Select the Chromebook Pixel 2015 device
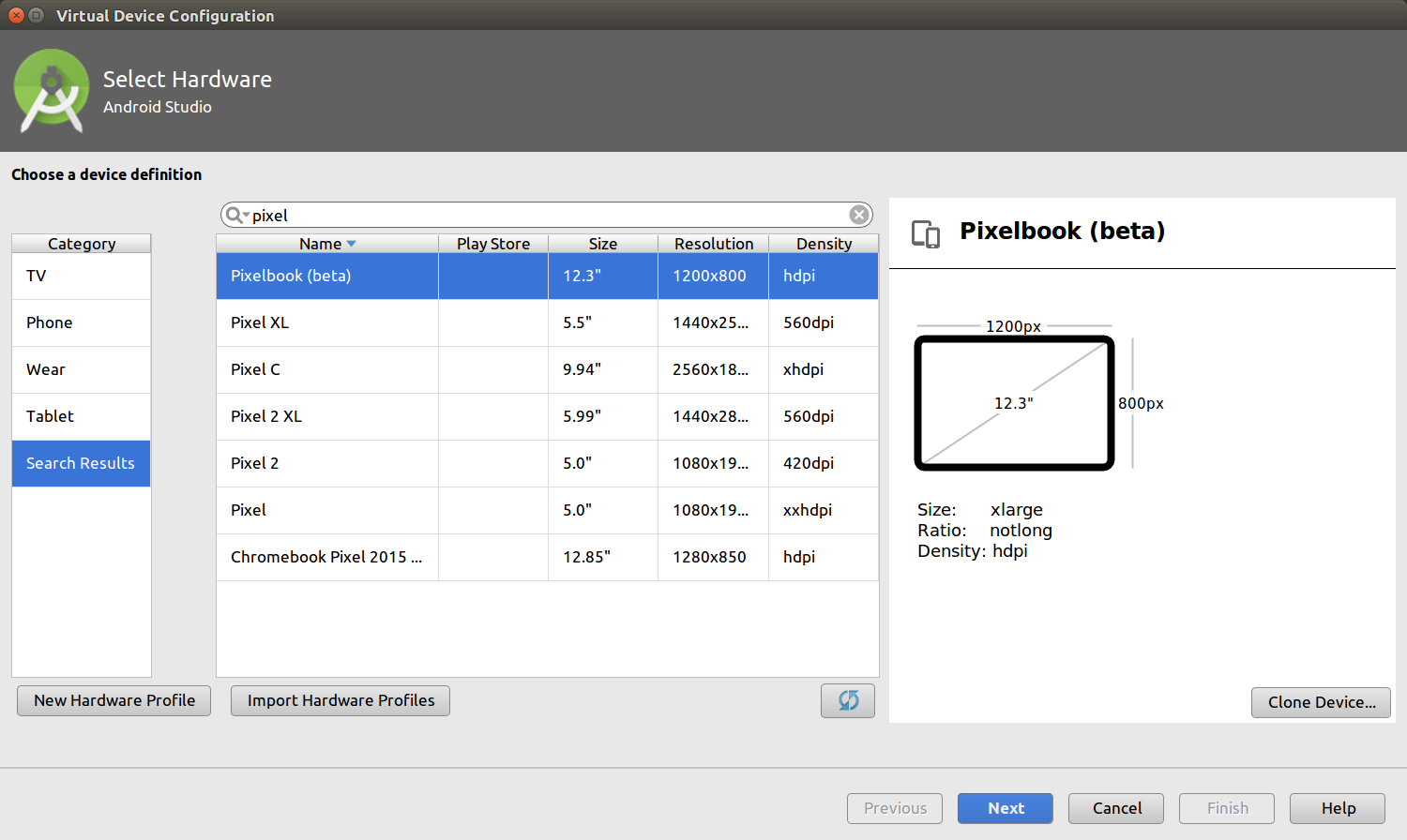 [548, 557]
